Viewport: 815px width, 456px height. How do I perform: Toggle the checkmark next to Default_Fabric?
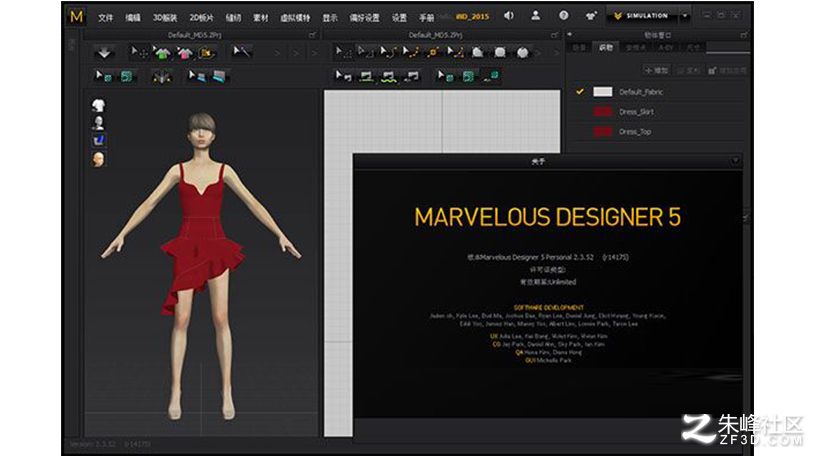[580, 92]
